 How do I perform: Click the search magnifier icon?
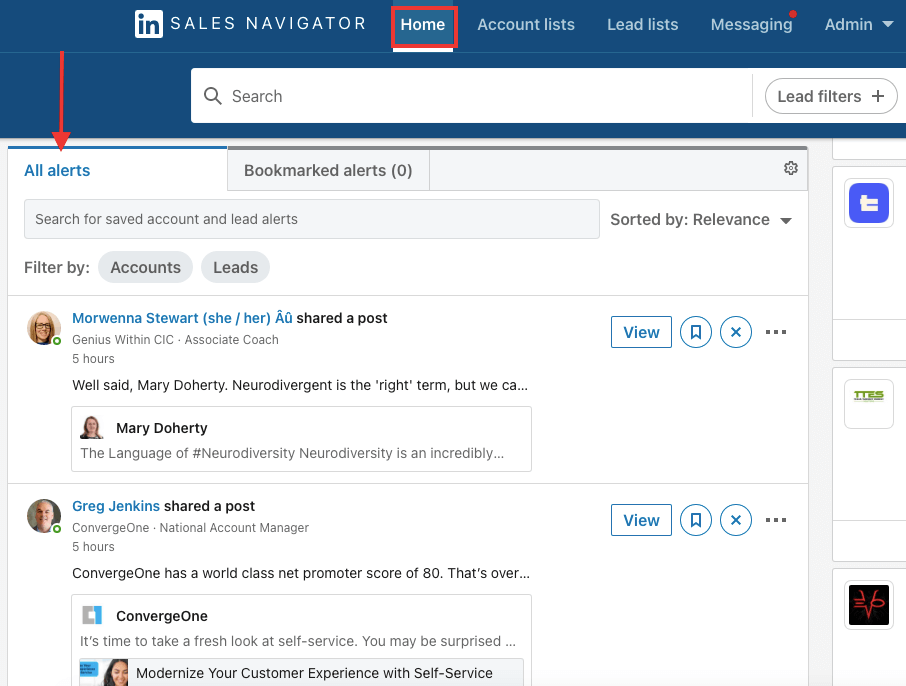213,96
